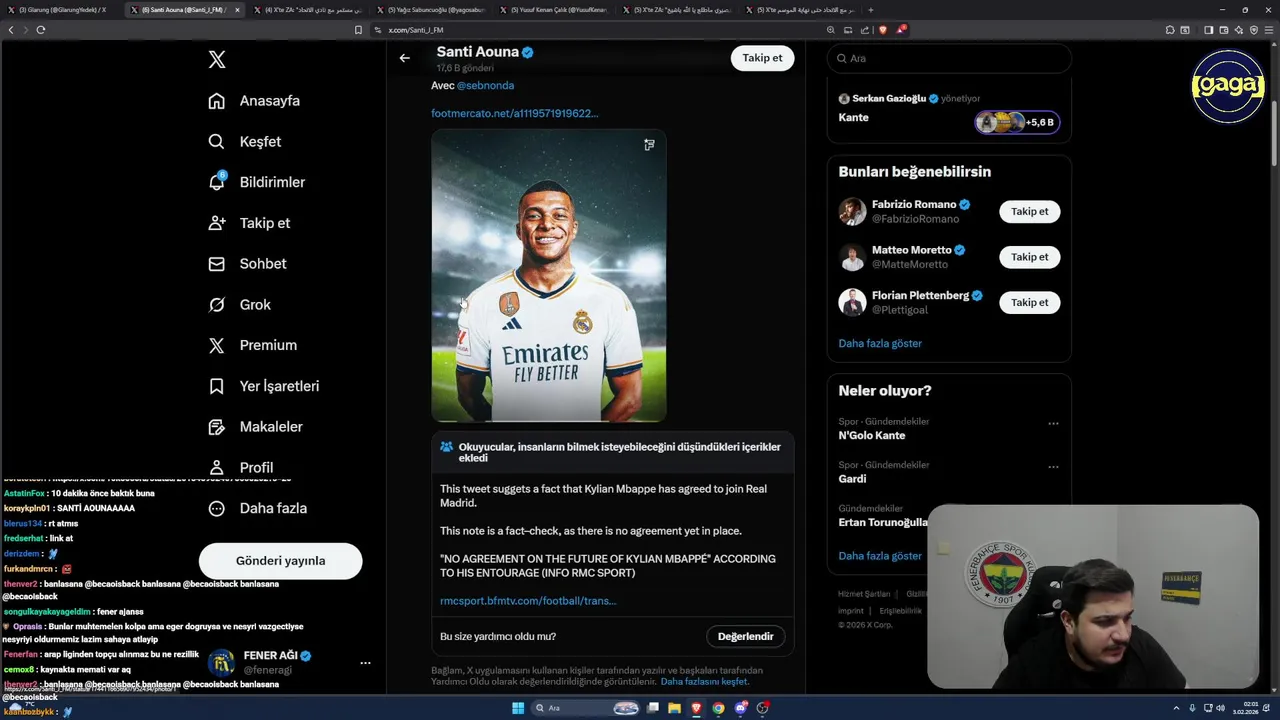Click the Değerlendir button

coord(746,637)
